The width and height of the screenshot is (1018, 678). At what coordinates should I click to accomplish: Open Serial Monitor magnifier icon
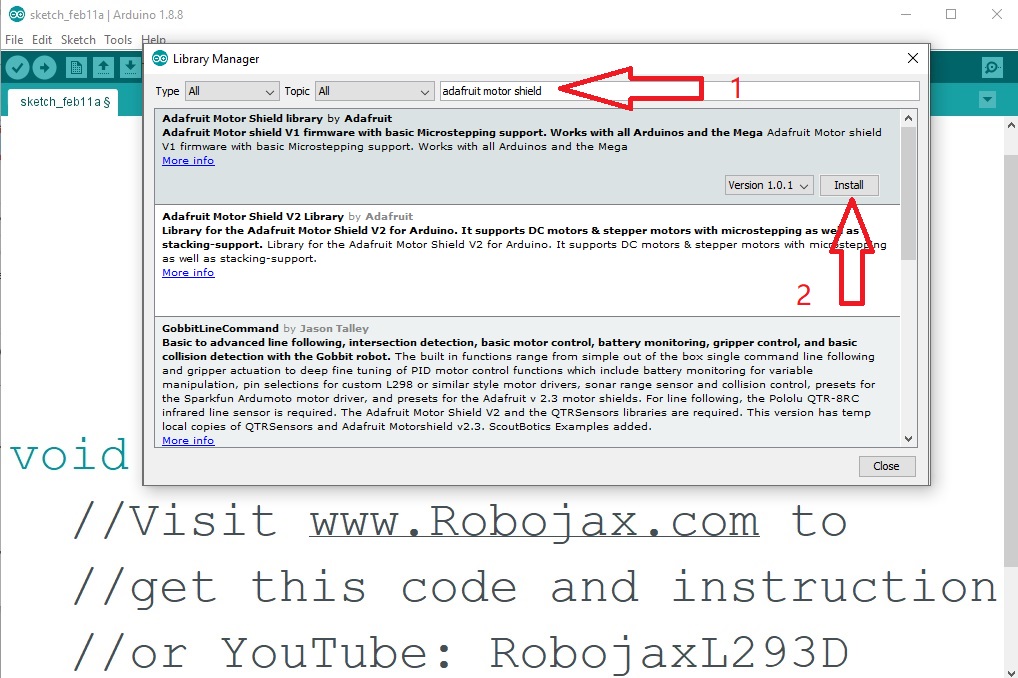[x=992, y=68]
